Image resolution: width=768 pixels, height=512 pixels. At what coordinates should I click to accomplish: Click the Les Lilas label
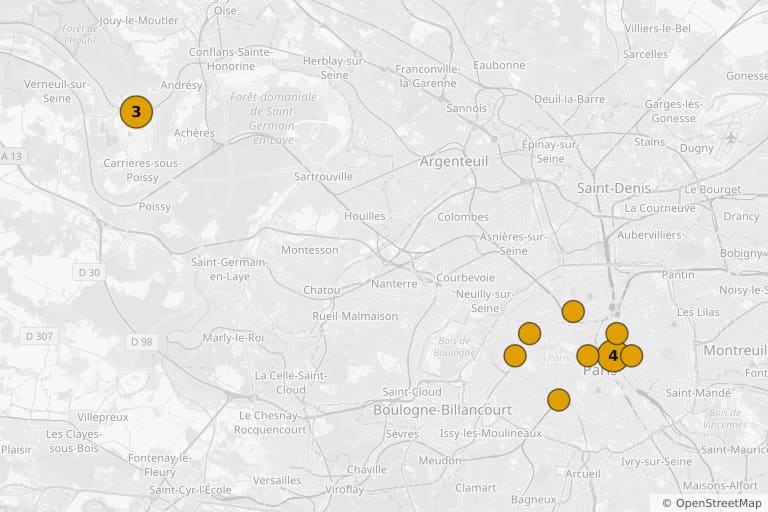(x=698, y=312)
